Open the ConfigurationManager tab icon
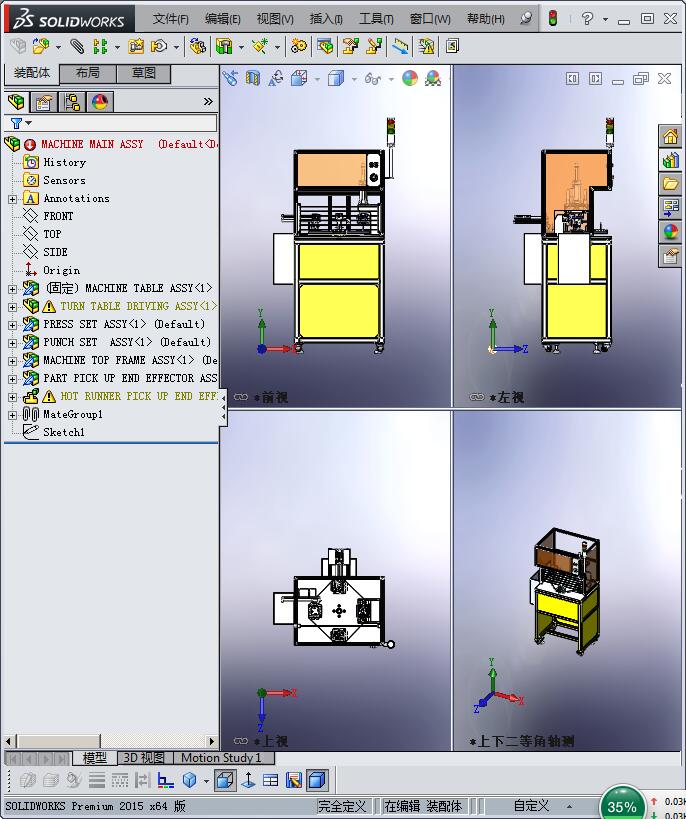Viewport: 686px width, 819px height. click(72, 102)
